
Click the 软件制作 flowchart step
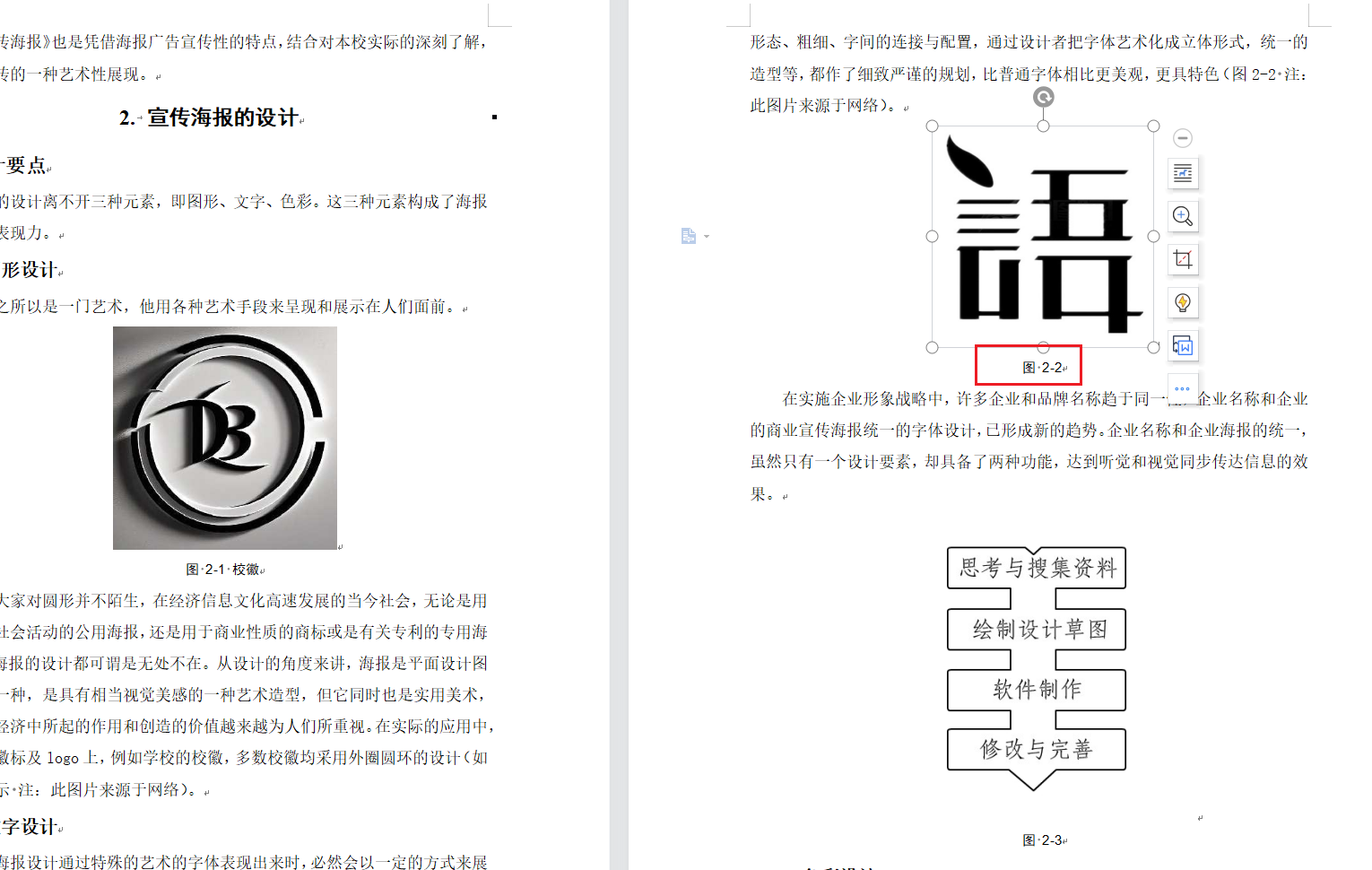point(1037,690)
